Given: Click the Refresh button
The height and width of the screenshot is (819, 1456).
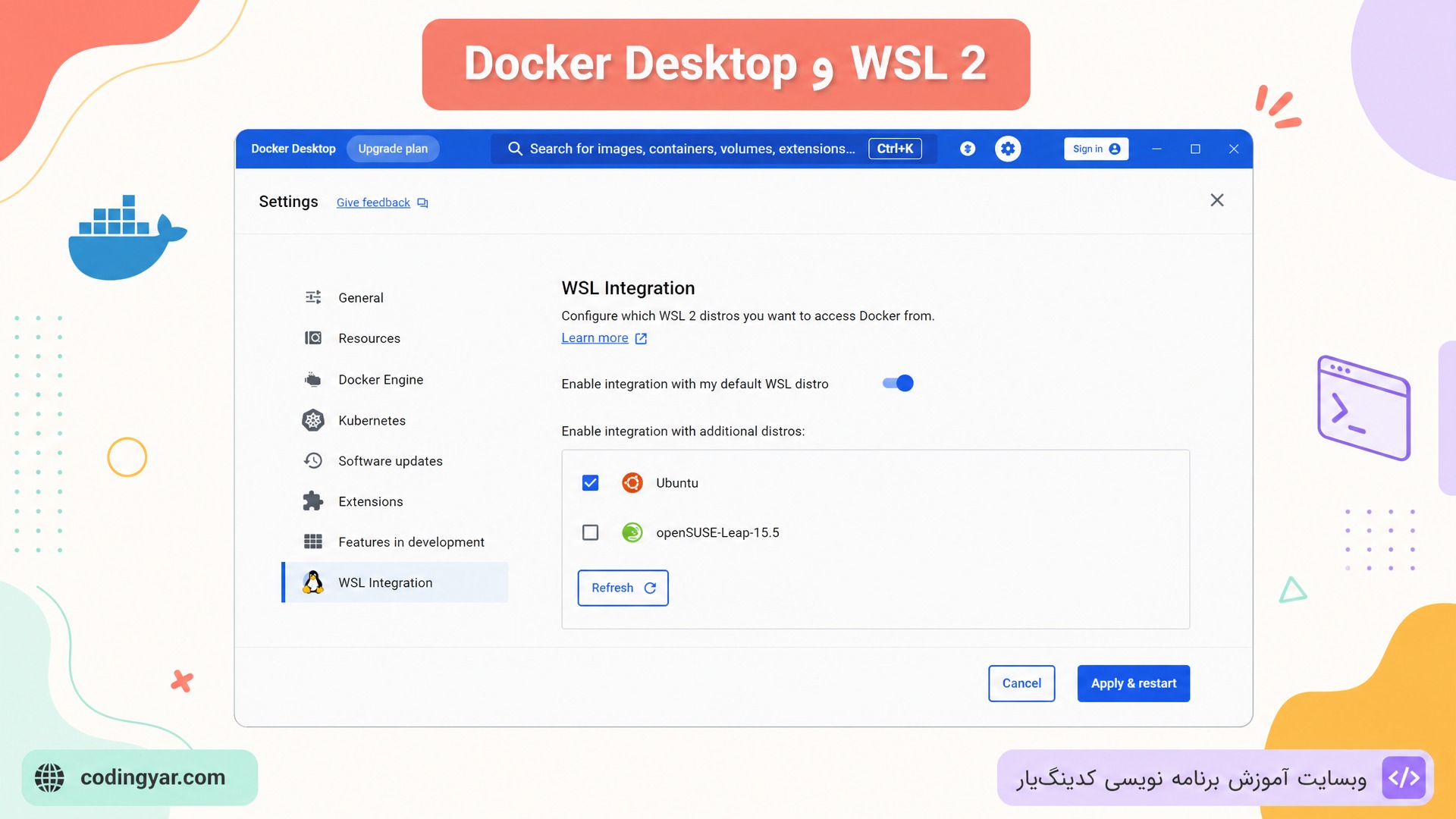Looking at the screenshot, I should pos(623,588).
